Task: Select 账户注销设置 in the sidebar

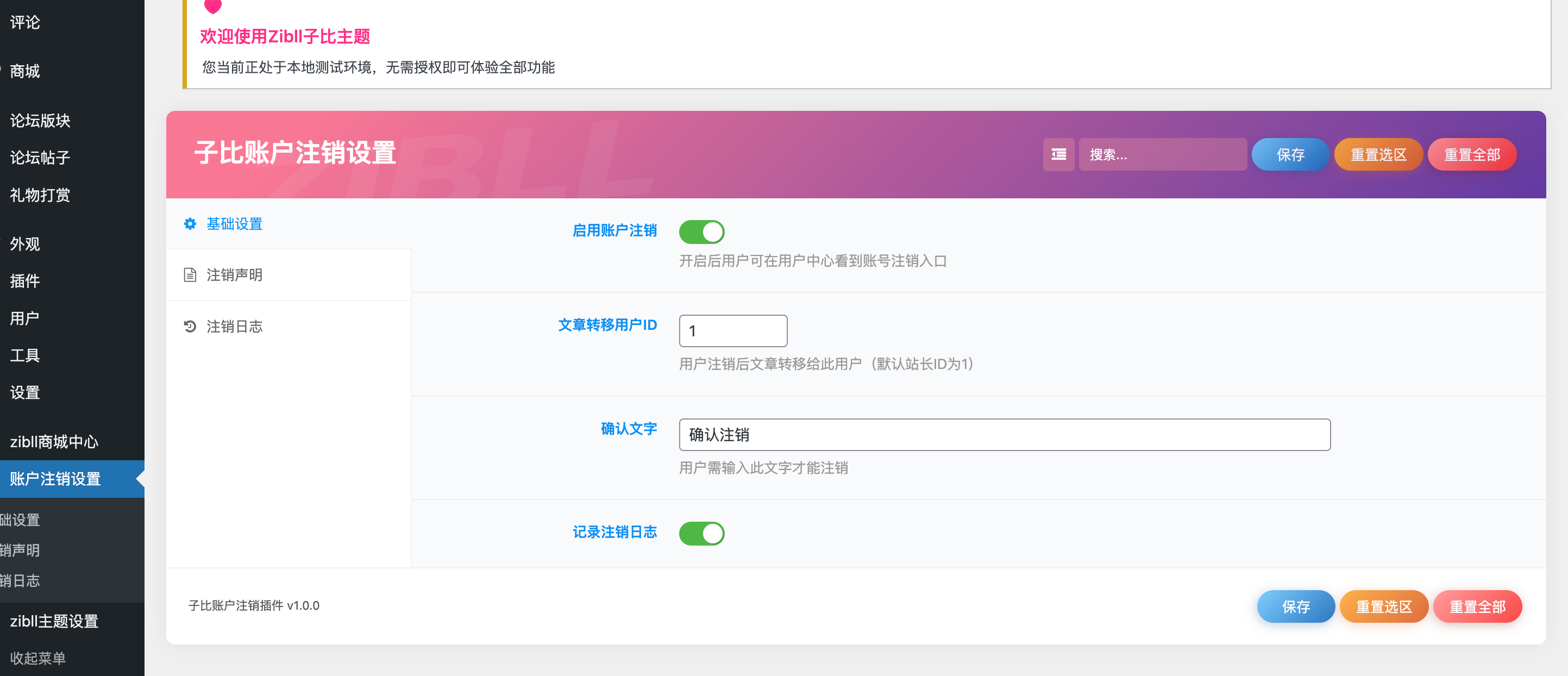Action: click(57, 479)
